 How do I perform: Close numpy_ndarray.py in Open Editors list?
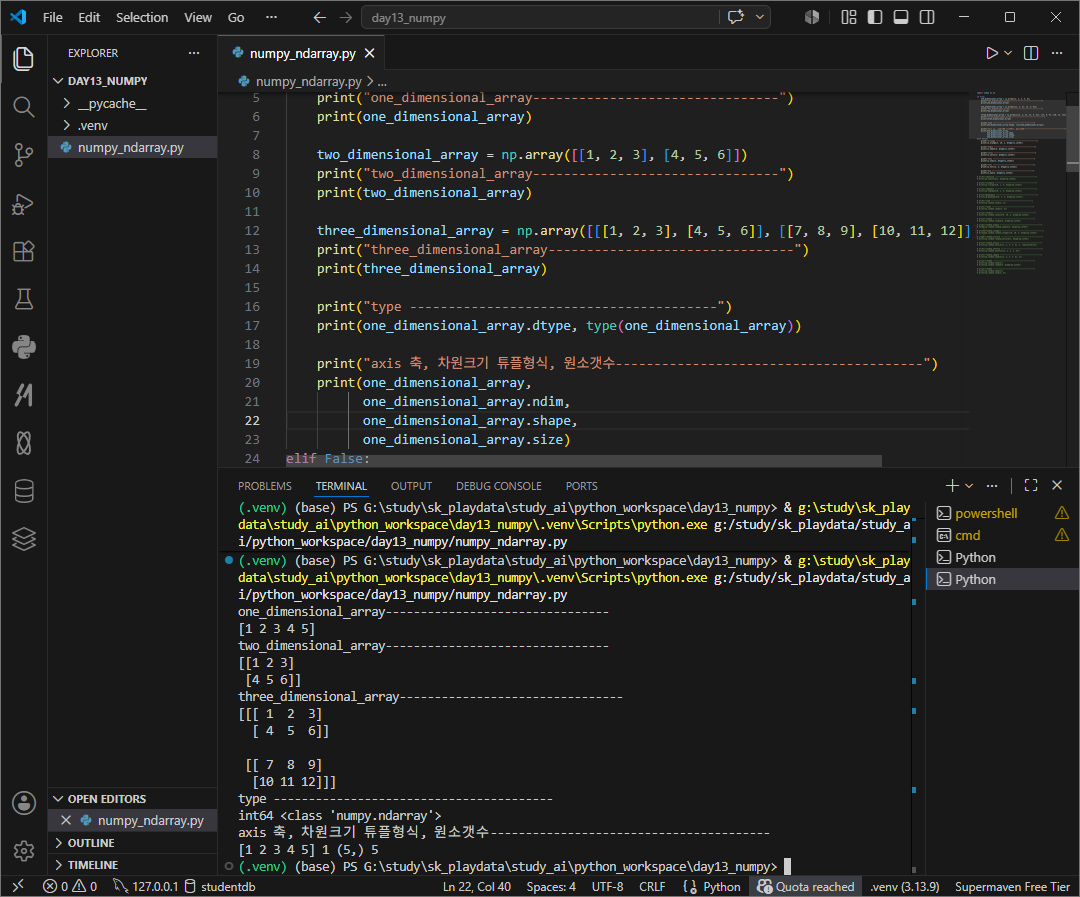[66, 820]
